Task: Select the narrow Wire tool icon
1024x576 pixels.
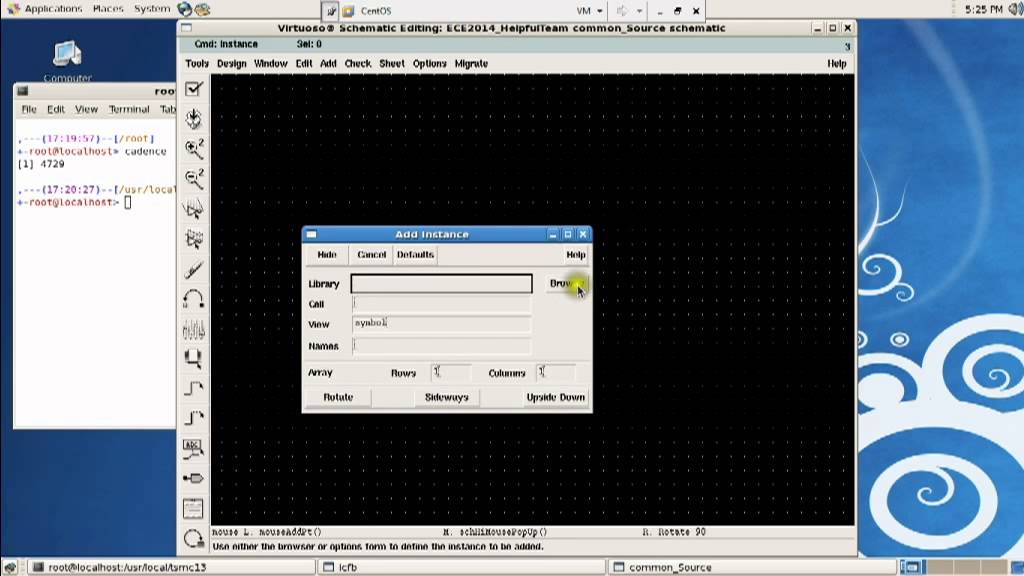Action: pyautogui.click(x=193, y=389)
